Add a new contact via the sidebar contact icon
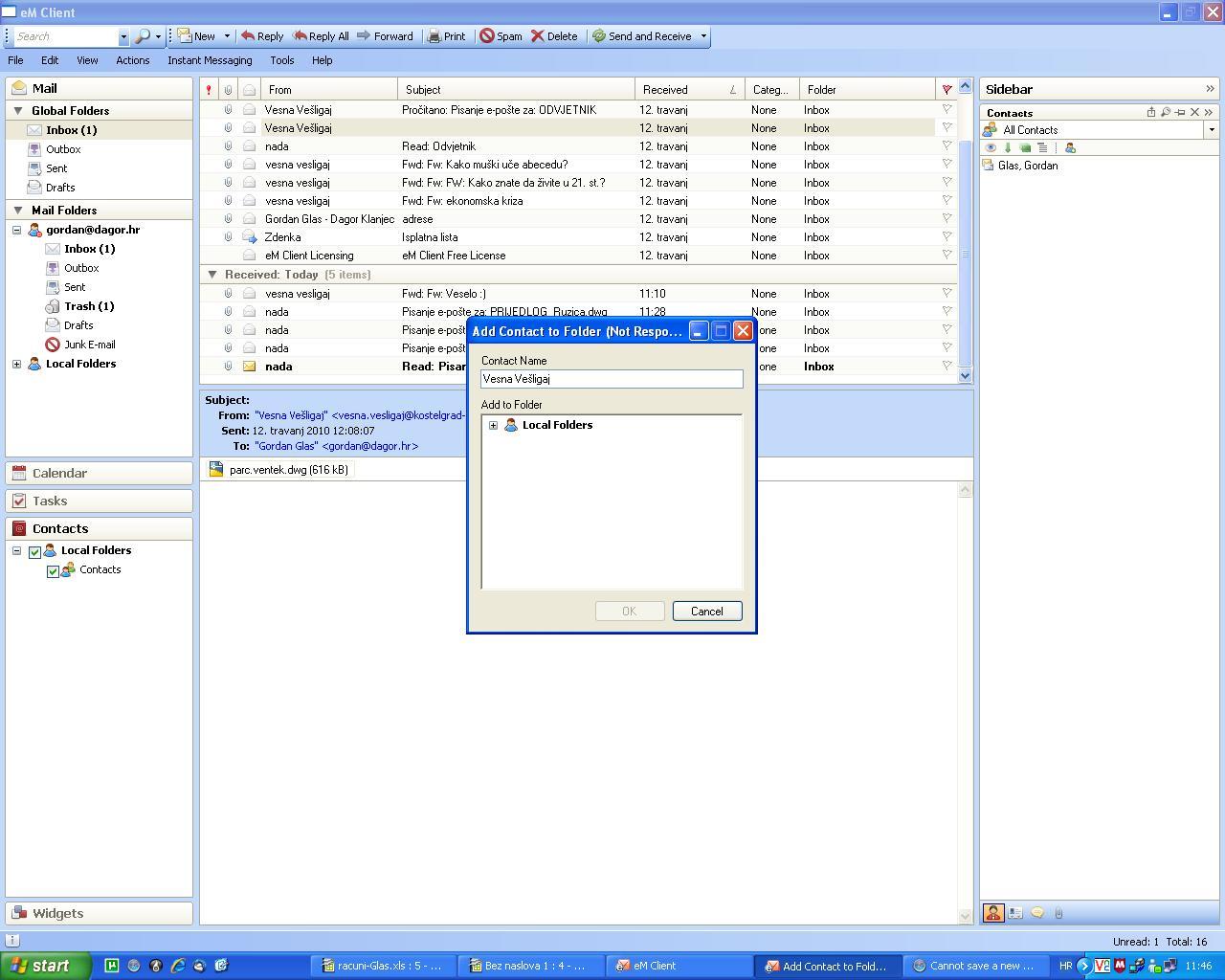Screen dimensions: 1225x980 click(x=1070, y=147)
